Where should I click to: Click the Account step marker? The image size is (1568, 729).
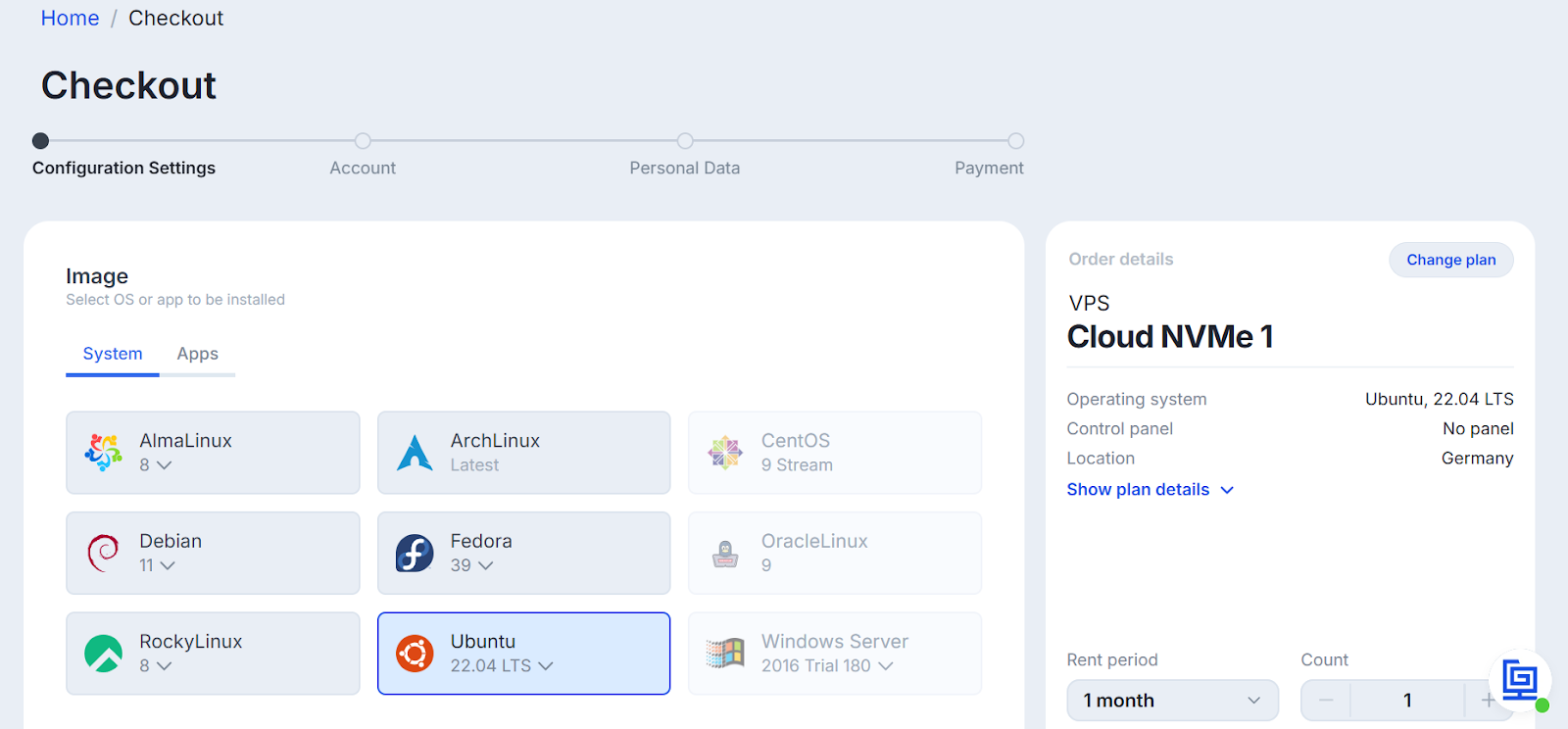click(363, 141)
